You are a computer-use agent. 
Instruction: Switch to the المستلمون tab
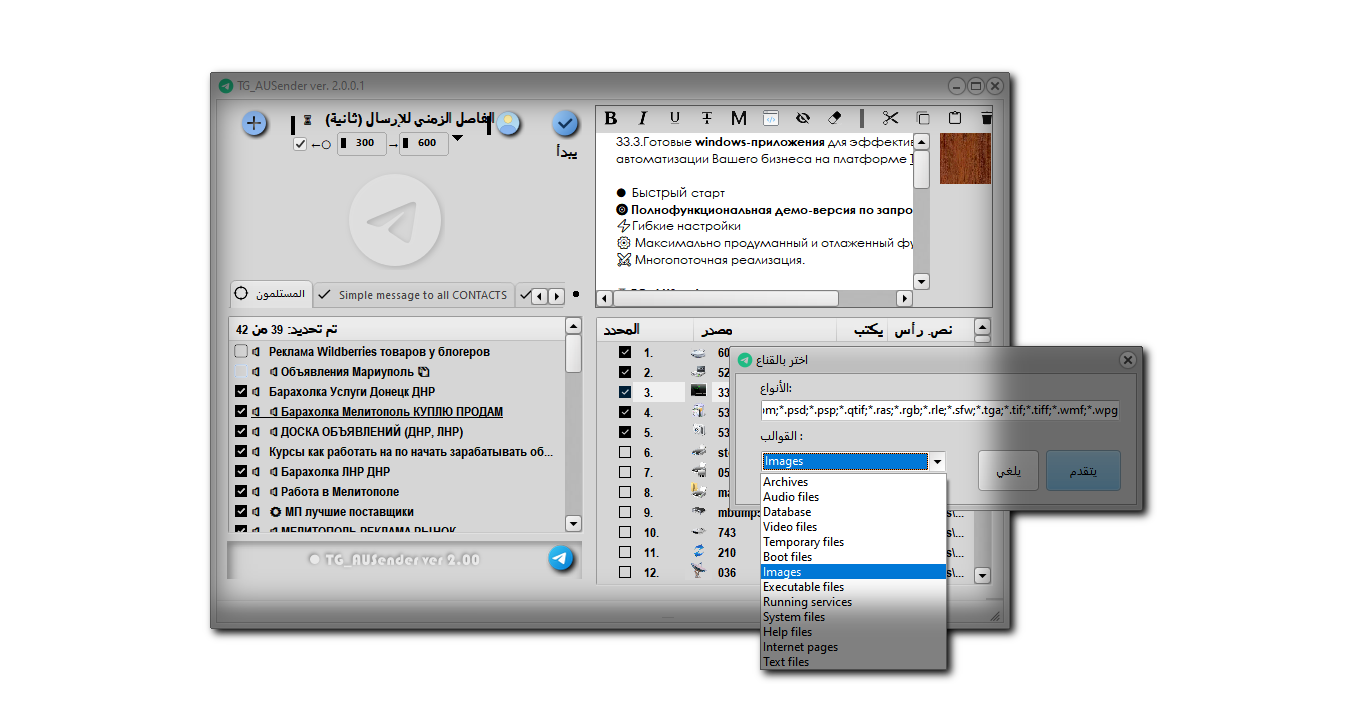pos(270,294)
